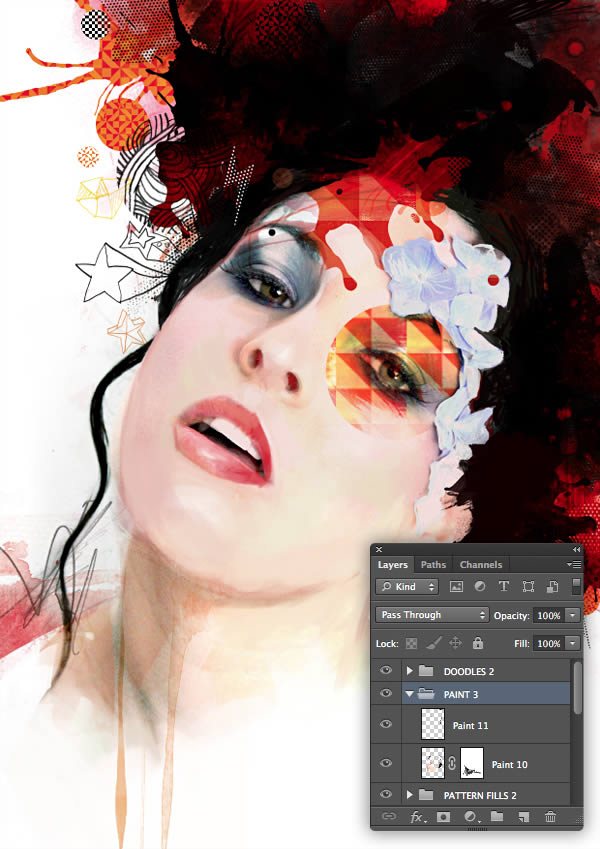Select the Paint 11 layer thumbnail
Viewport: 600px width, 849px height.
(433, 724)
